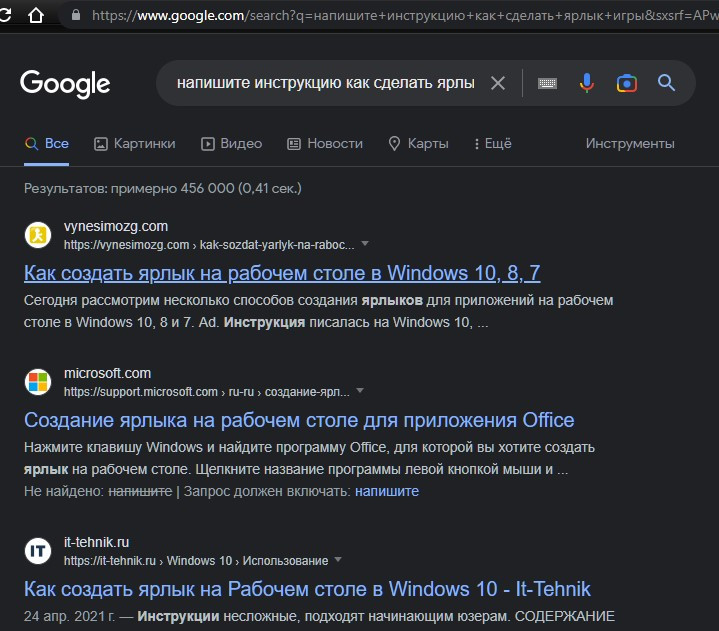Viewport: 719px width, 631px height.
Task: Click the browser home icon
Action: pyautogui.click(x=35, y=16)
